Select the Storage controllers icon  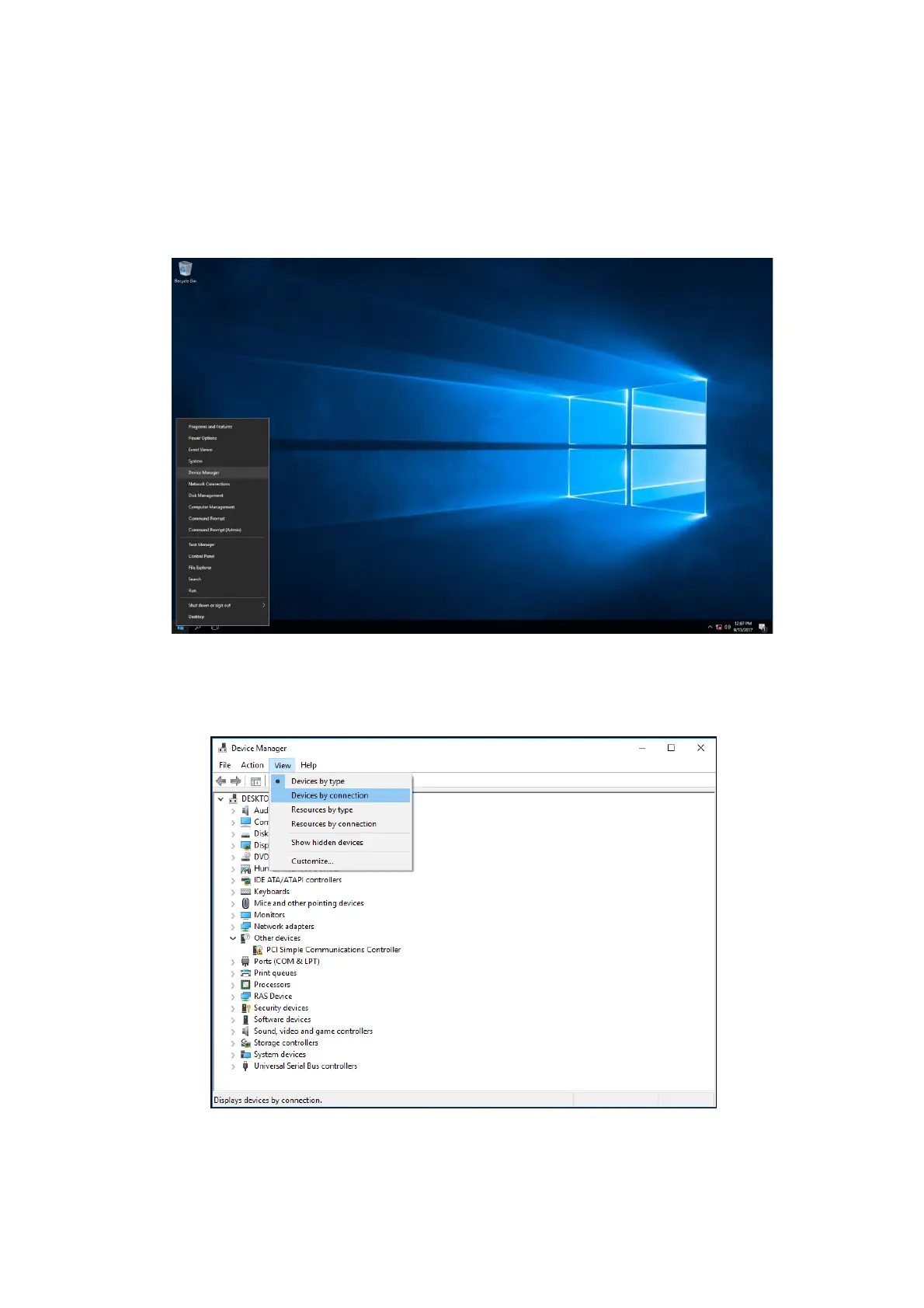245,1043
